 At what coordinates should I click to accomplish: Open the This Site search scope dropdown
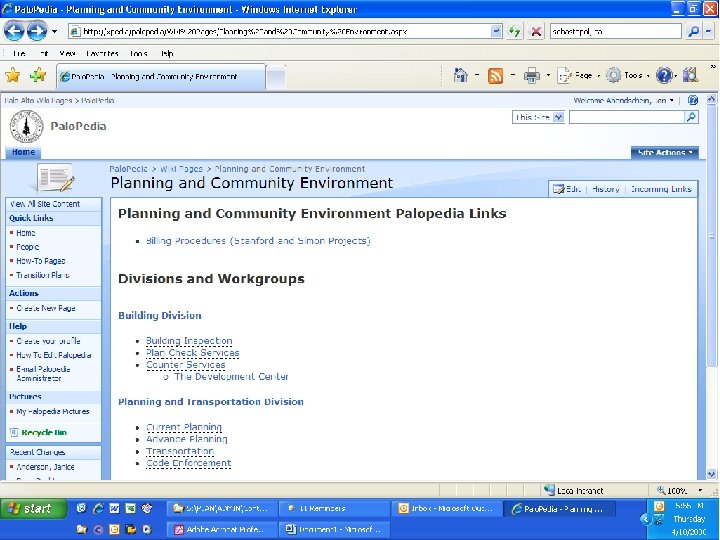[538, 117]
